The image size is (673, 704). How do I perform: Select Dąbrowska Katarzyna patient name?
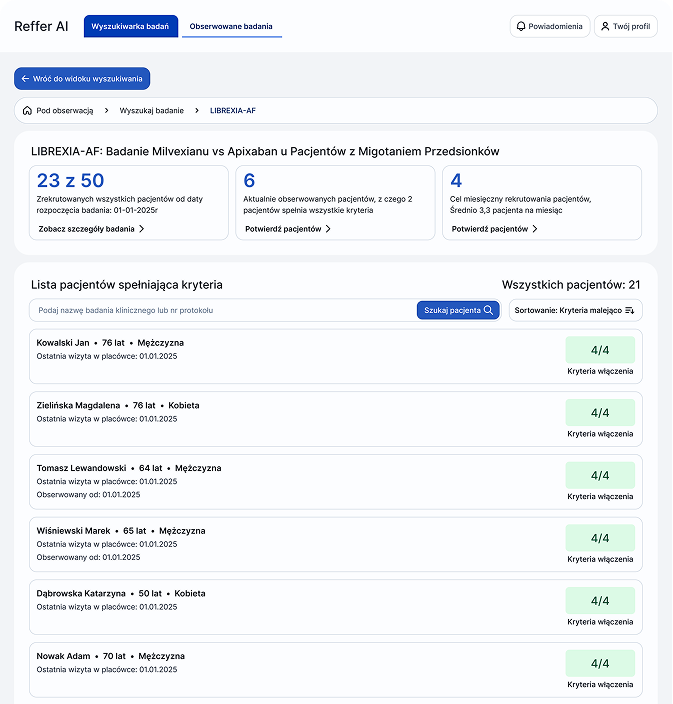[x=81, y=594]
